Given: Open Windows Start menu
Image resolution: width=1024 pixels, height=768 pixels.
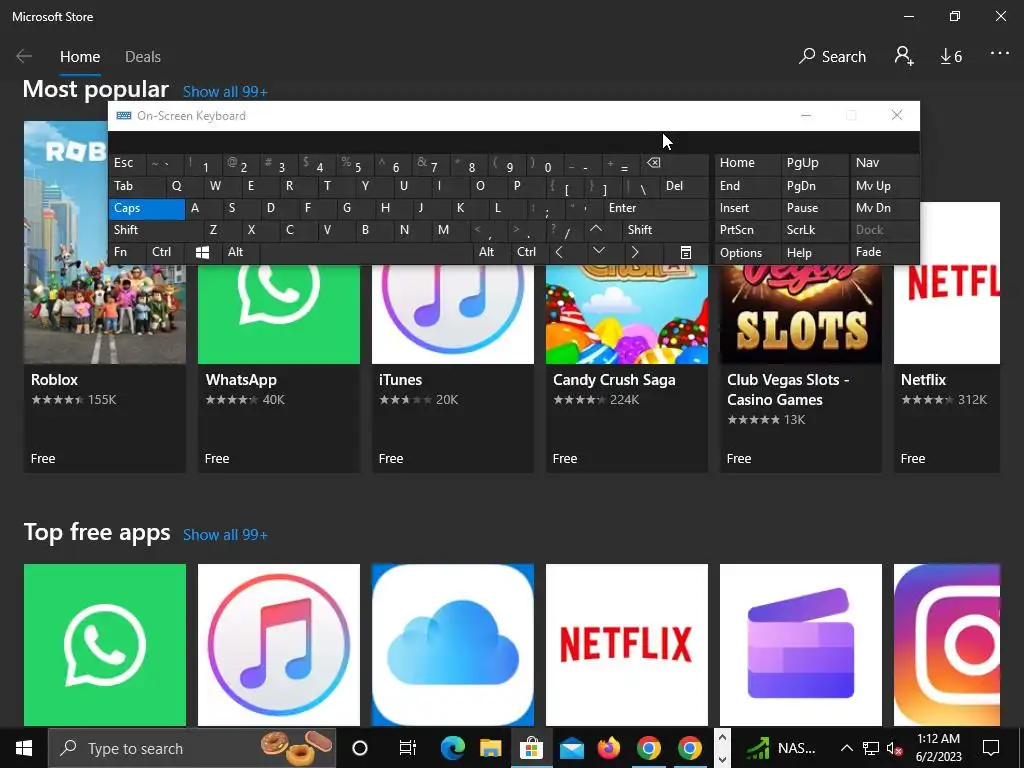Looking at the screenshot, I should click(24, 748).
